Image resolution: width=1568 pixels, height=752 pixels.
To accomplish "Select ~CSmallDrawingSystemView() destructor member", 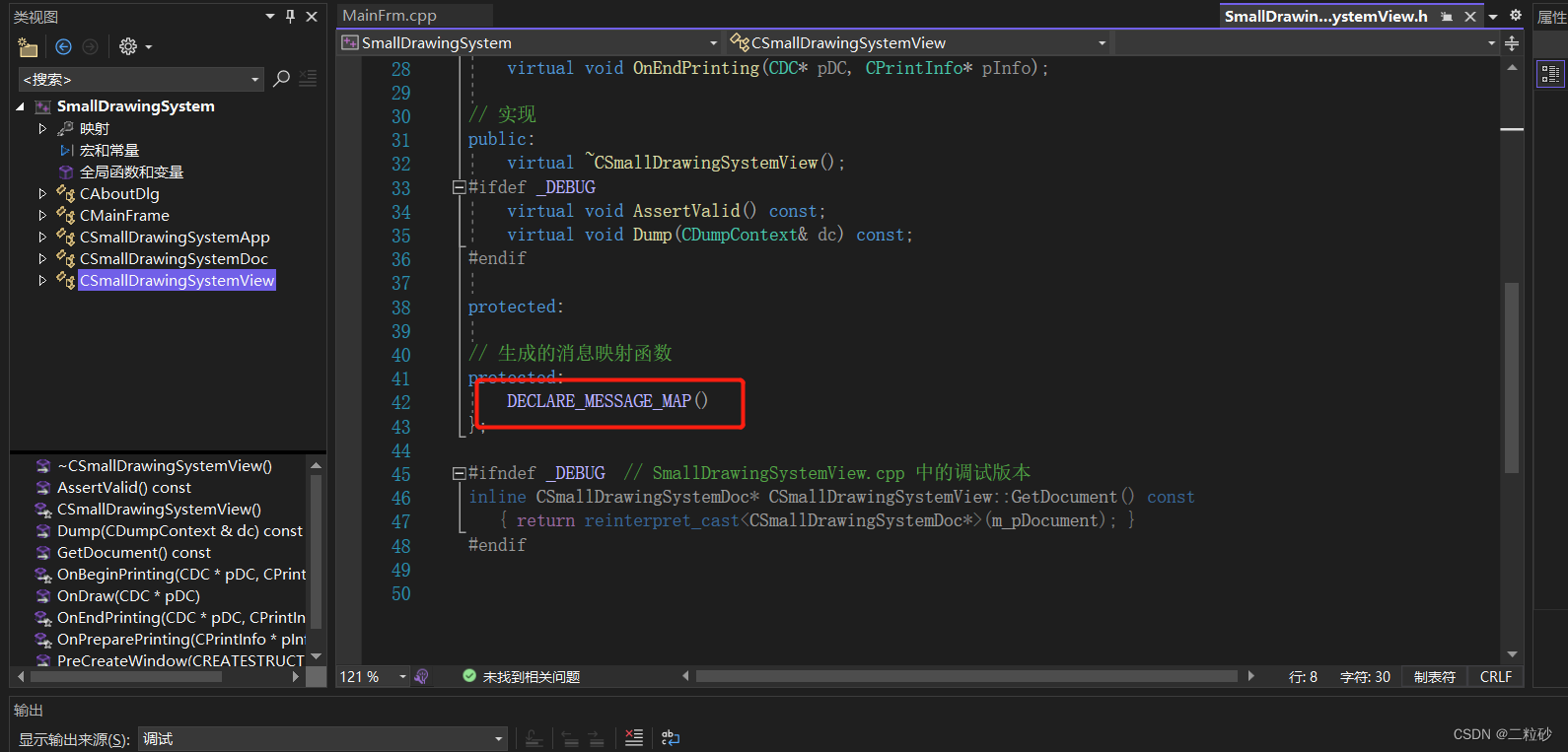I will tap(164, 465).
